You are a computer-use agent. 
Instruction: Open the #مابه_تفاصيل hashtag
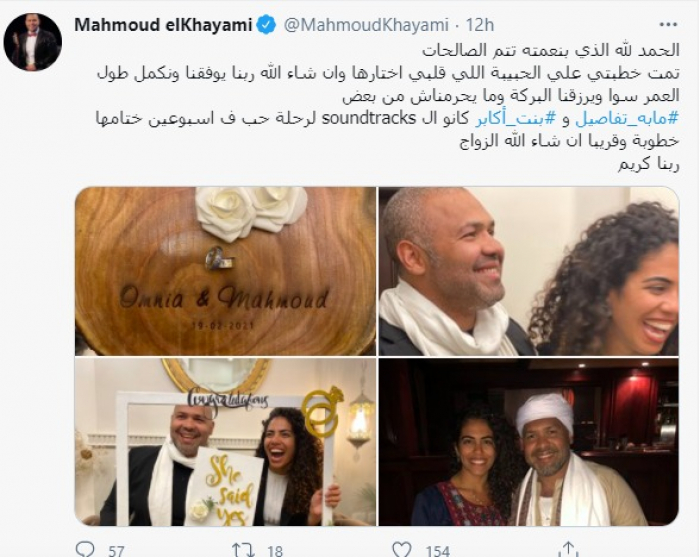coord(627,118)
